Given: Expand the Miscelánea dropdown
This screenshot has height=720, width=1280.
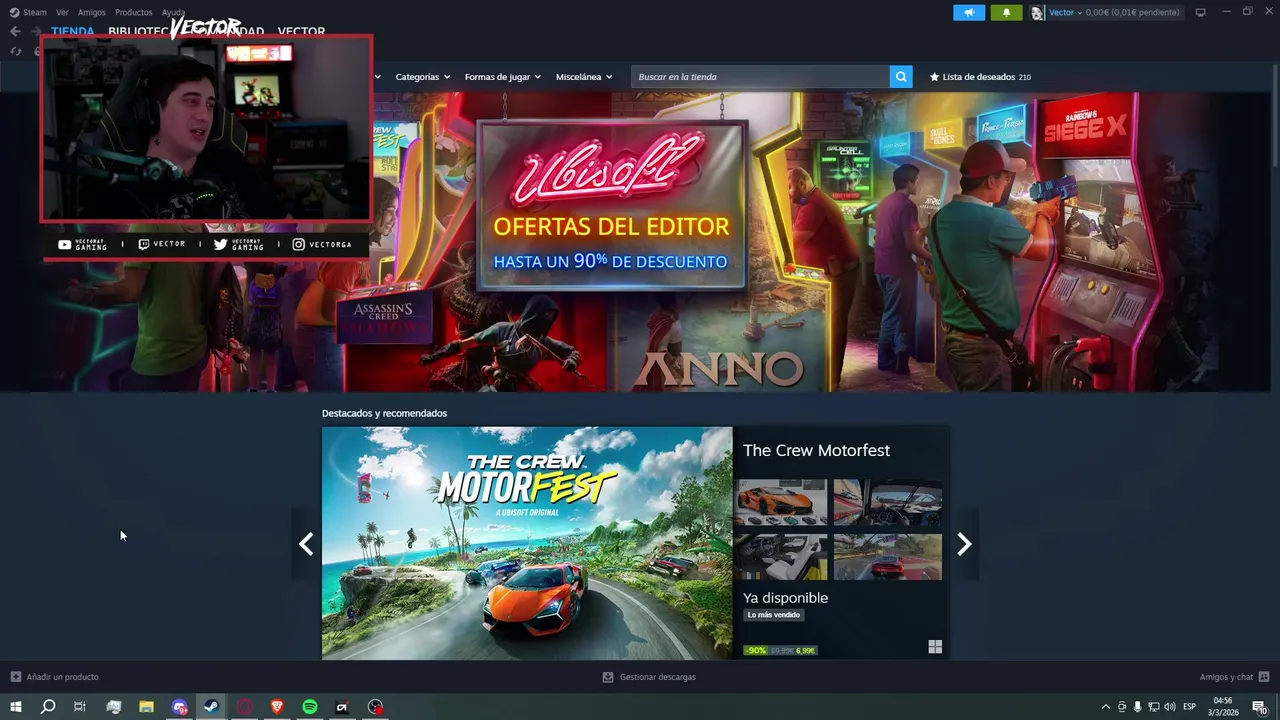Looking at the screenshot, I should tap(584, 77).
